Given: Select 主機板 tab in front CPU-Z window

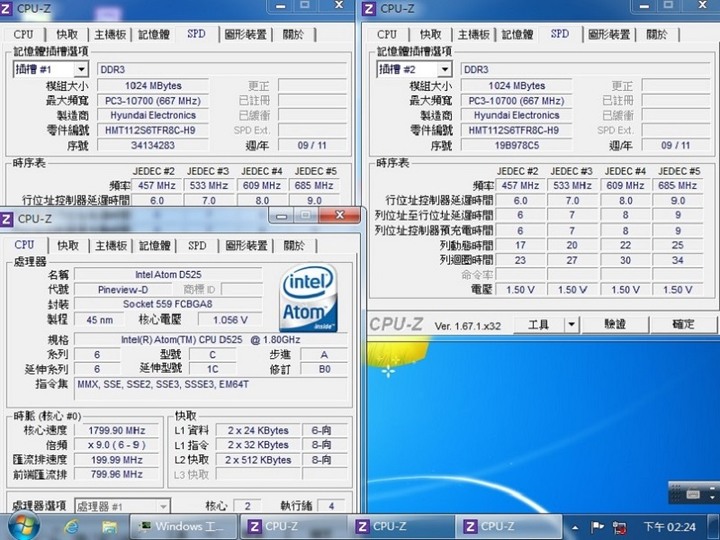Looking at the screenshot, I should tap(111, 246).
